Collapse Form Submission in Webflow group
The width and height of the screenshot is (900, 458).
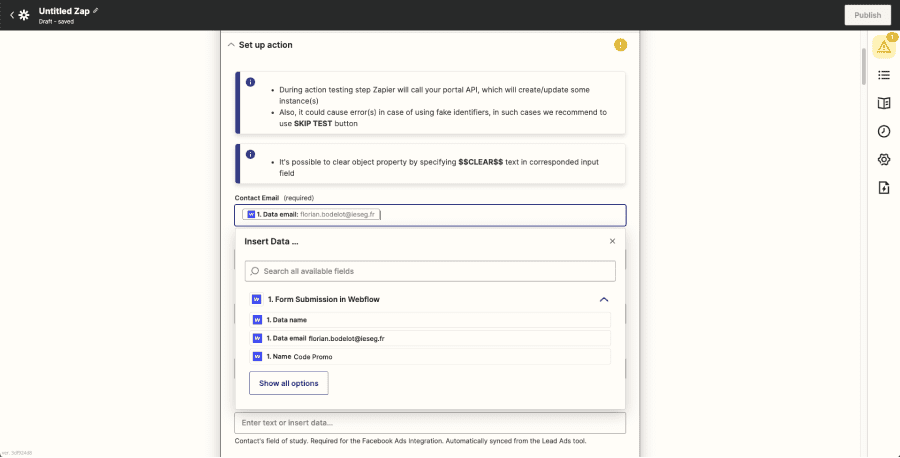[x=604, y=300]
